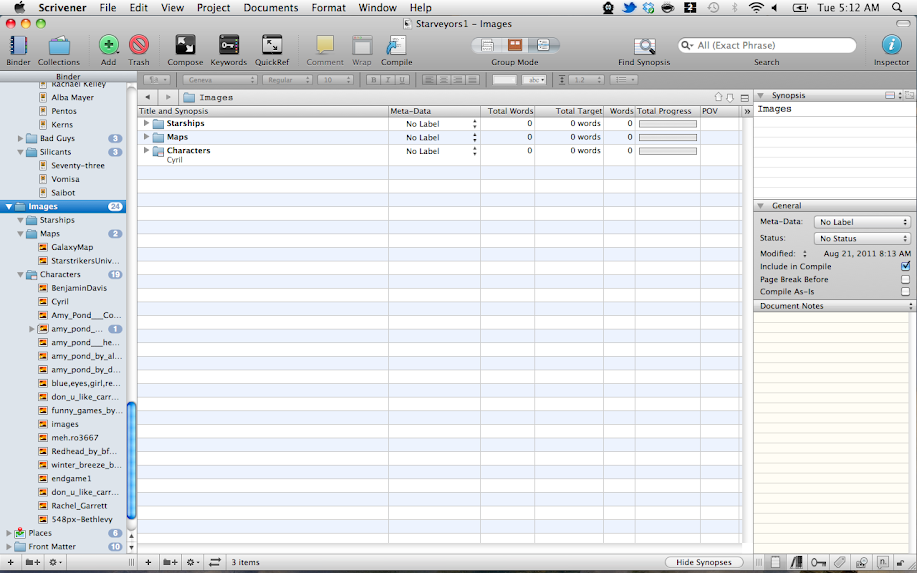Expand the Starships row in outliner
This screenshot has width=917, height=573.
tap(146, 123)
